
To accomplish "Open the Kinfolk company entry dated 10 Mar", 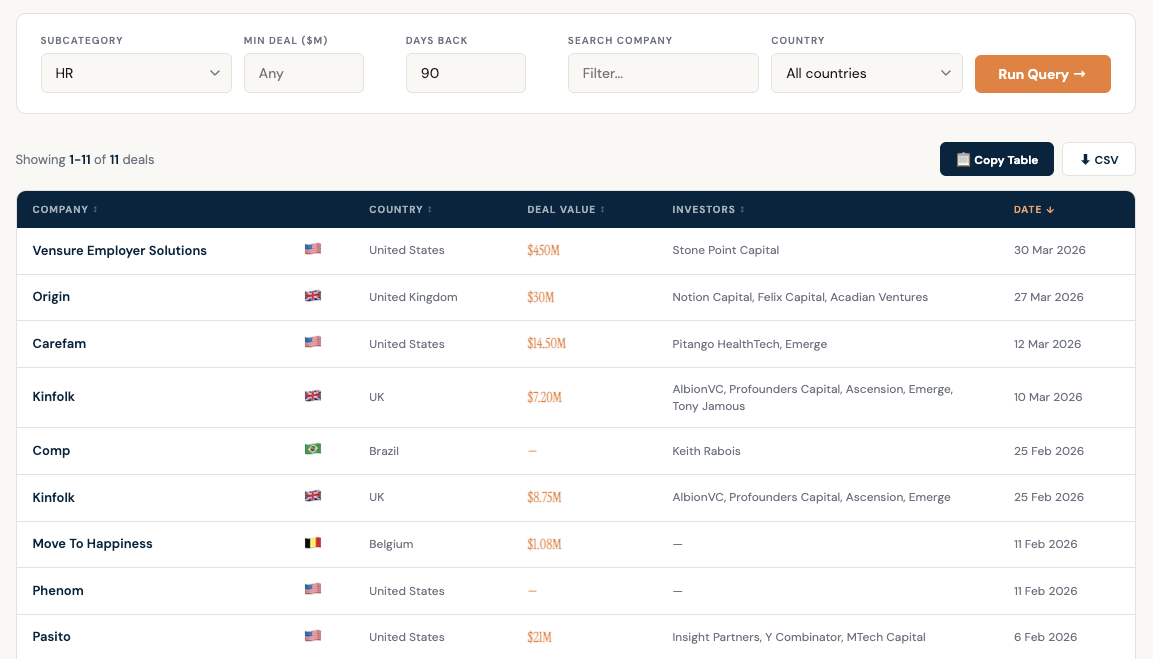I will (x=53, y=396).
